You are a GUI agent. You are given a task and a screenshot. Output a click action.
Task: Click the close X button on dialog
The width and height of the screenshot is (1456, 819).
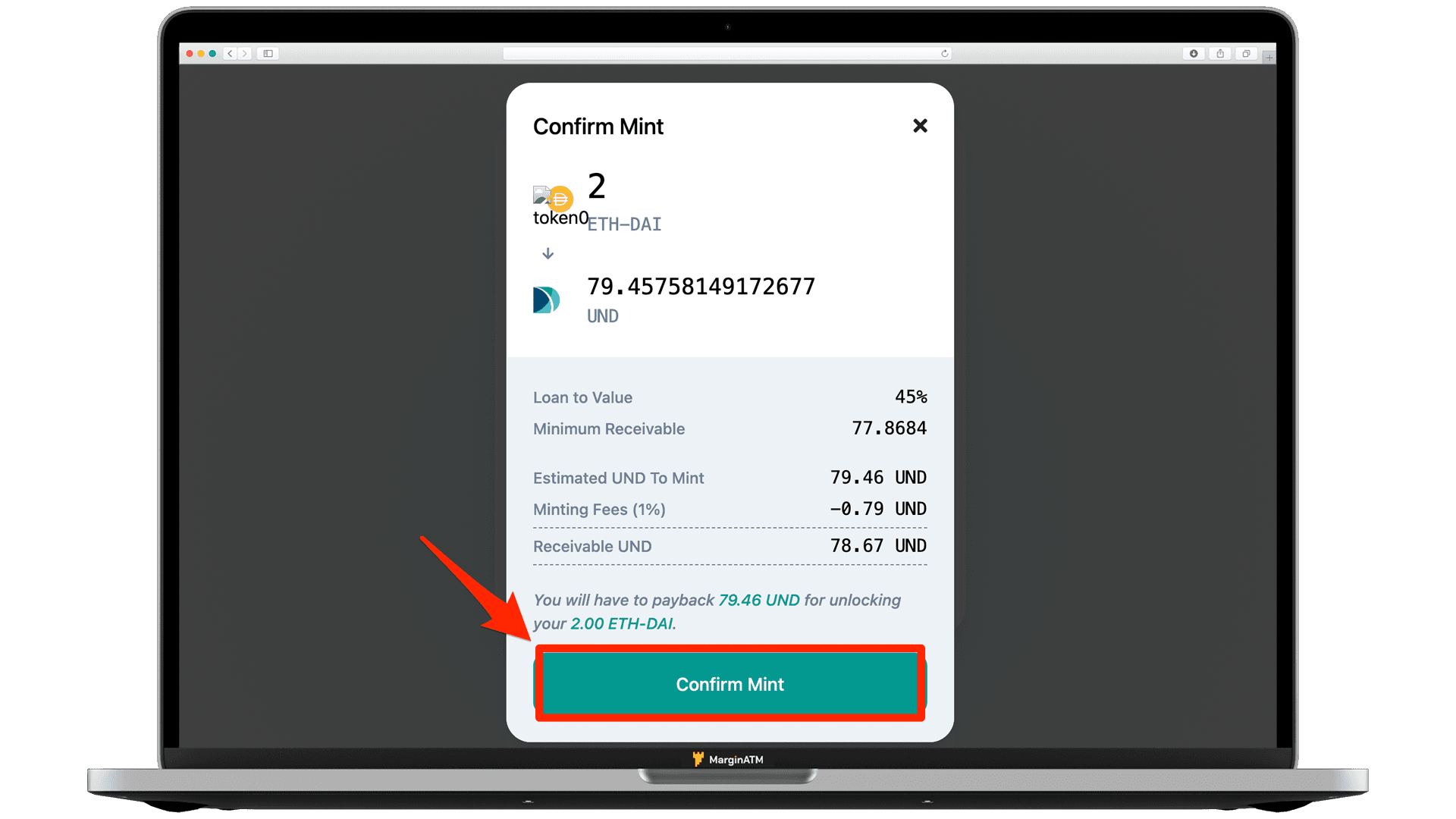pyautogui.click(x=920, y=125)
